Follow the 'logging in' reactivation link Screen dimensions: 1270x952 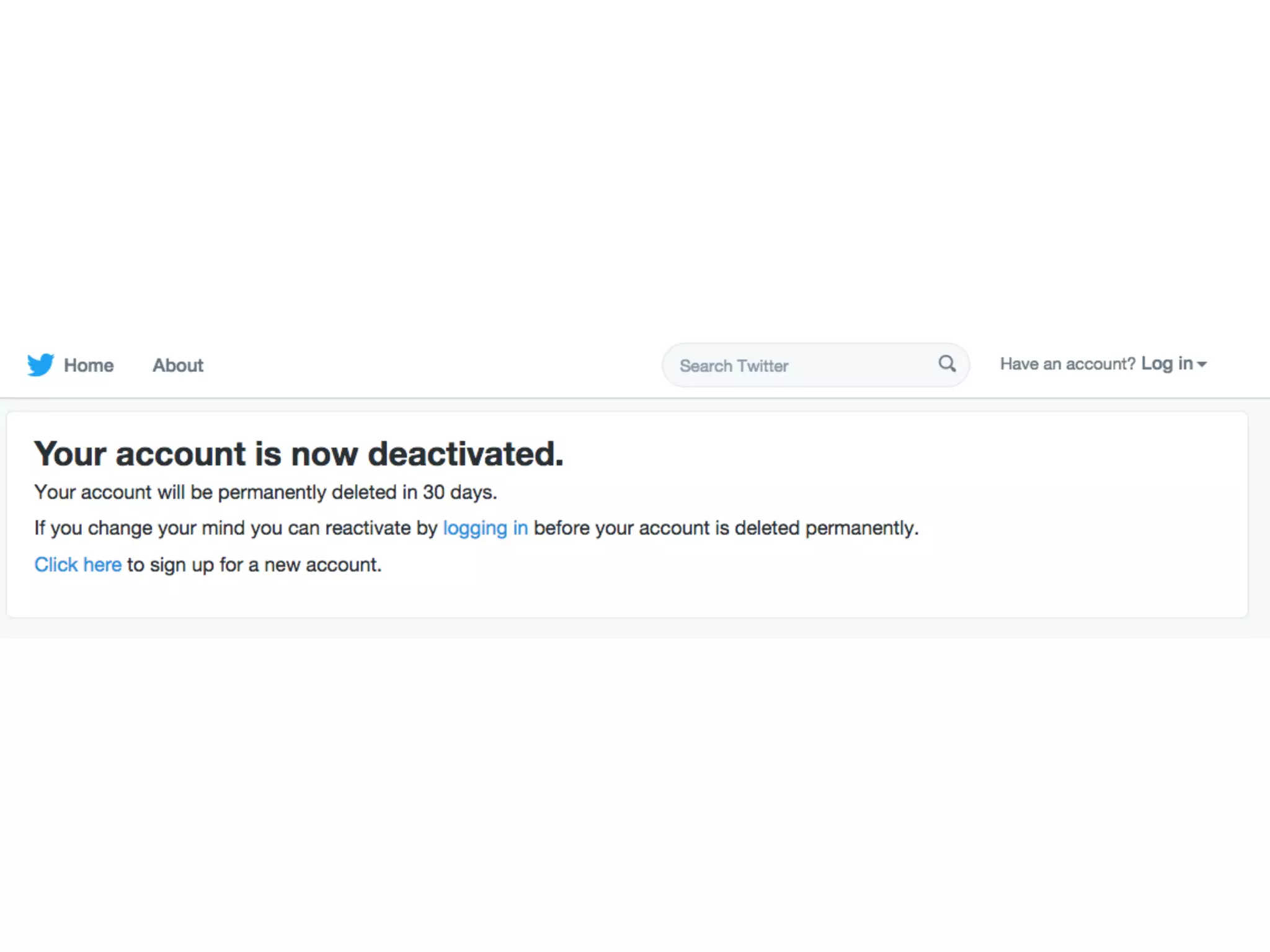pyautogui.click(x=485, y=528)
